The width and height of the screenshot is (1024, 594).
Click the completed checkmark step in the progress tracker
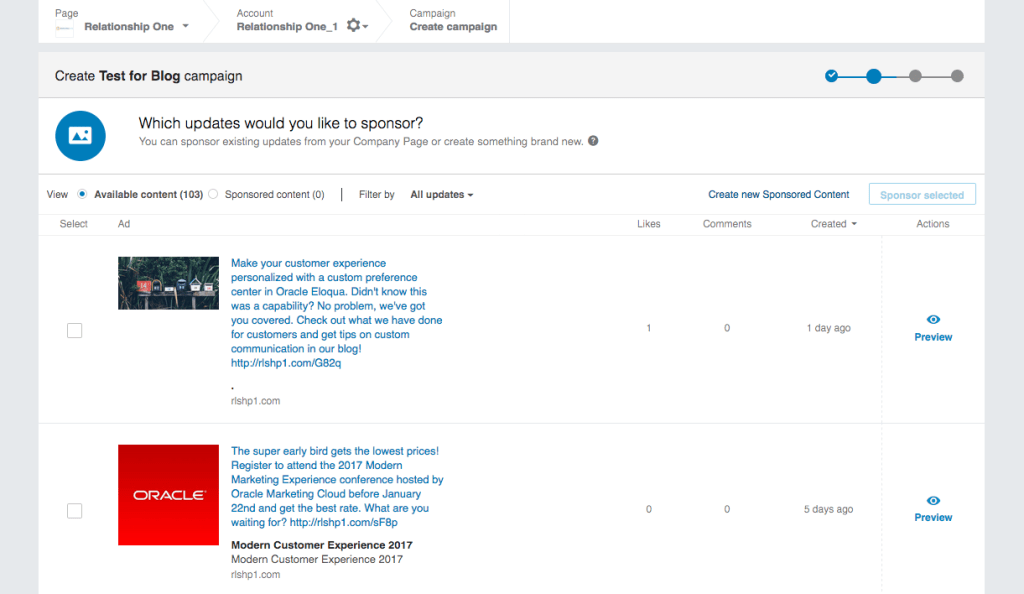pos(831,75)
